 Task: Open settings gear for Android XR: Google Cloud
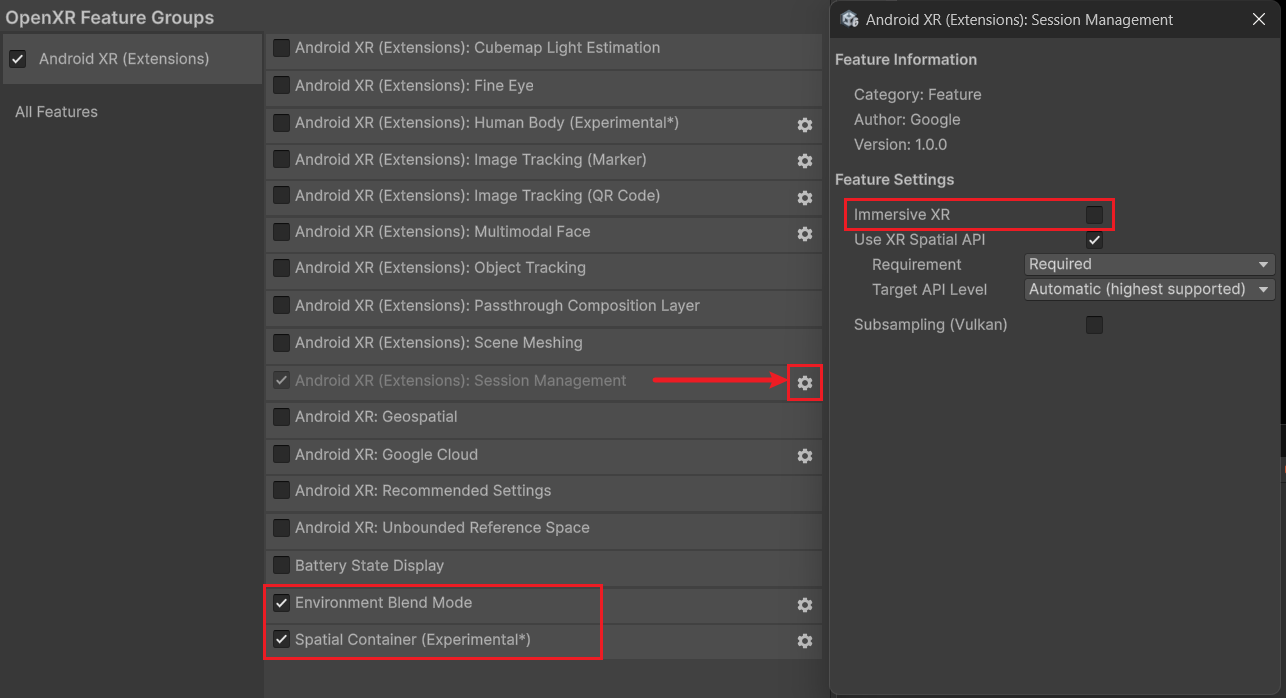pyautogui.click(x=804, y=456)
